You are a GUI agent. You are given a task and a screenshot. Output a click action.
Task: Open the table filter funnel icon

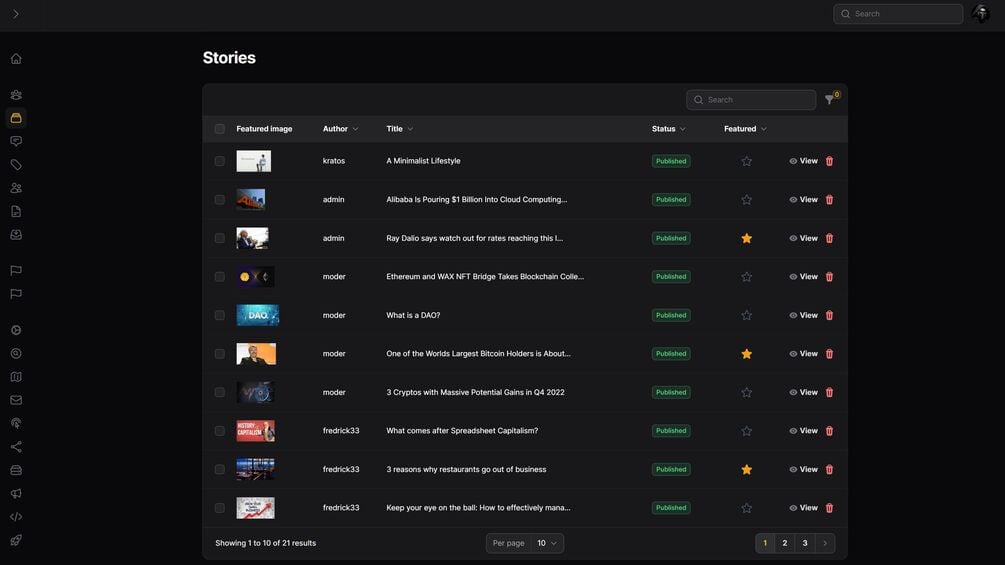(x=829, y=100)
